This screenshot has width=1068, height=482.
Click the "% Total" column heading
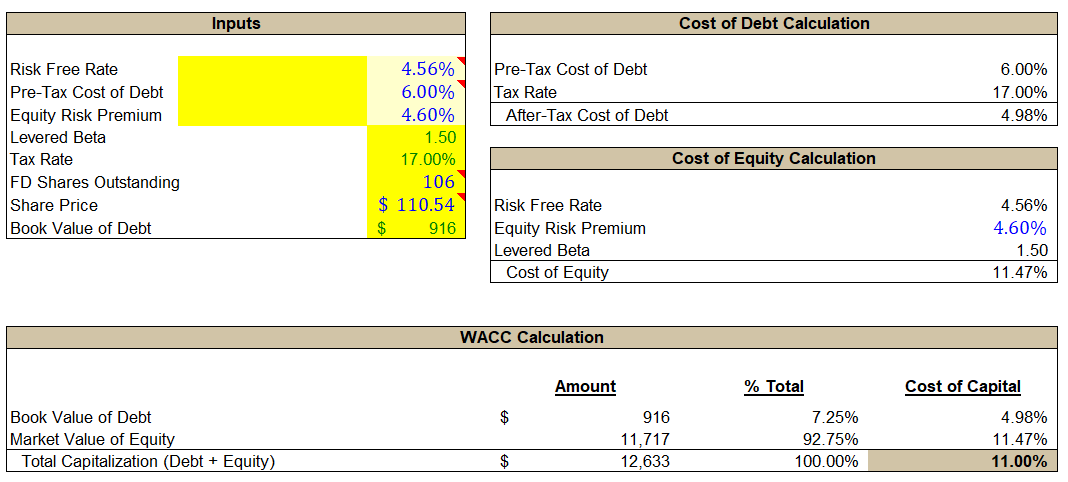774,387
